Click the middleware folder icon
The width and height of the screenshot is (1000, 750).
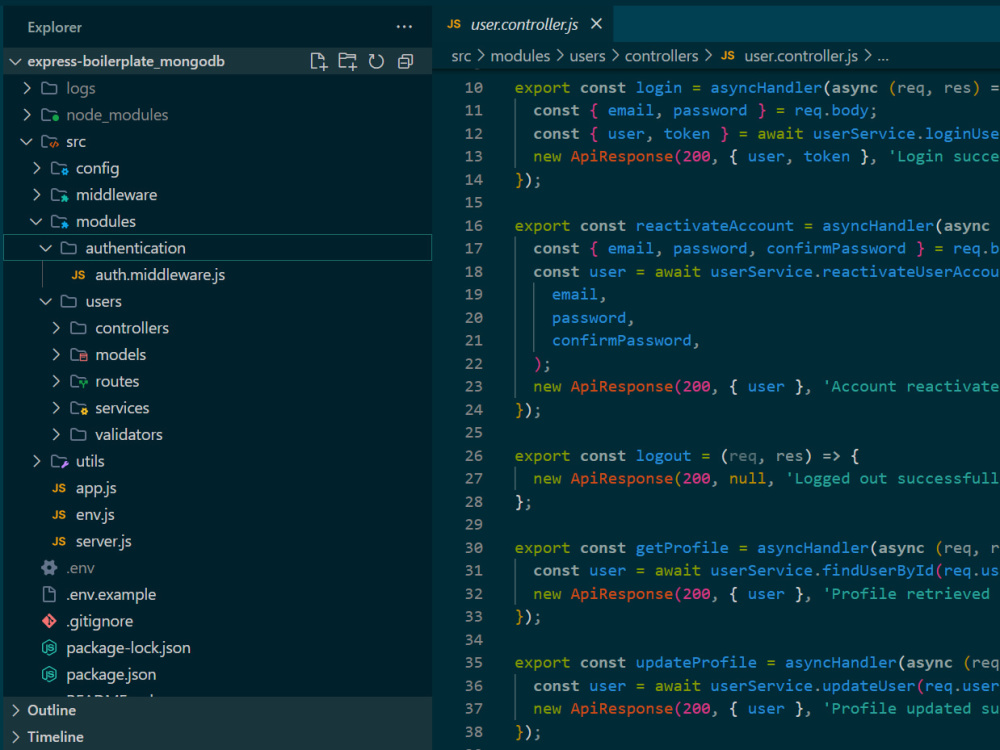[59, 195]
